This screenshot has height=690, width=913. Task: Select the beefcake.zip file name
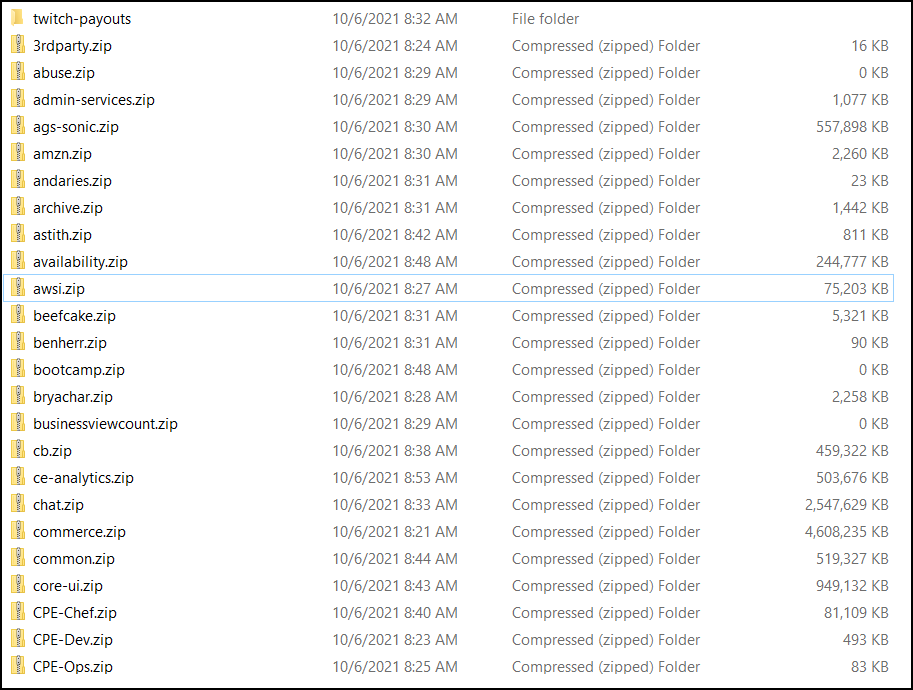(x=75, y=316)
